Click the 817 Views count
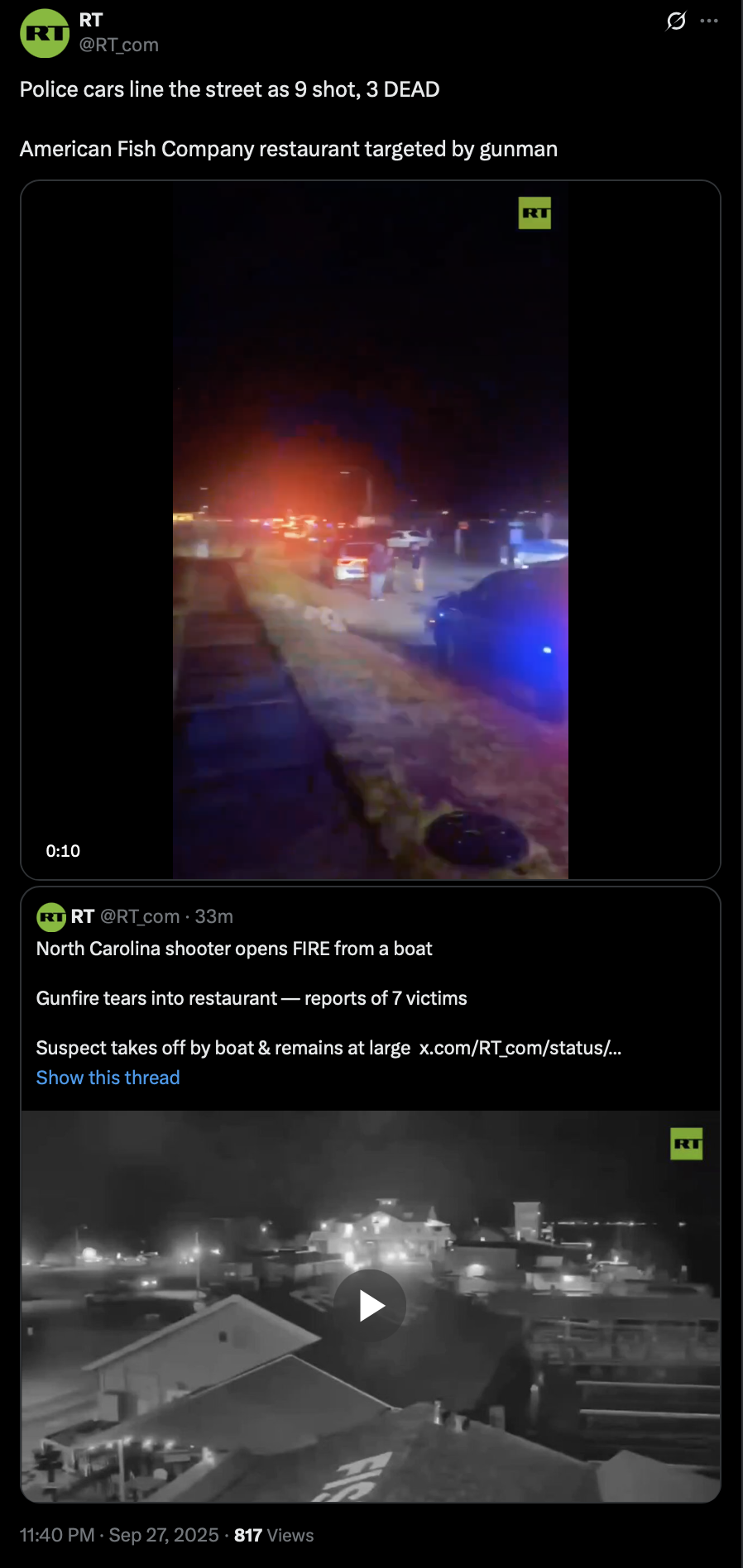The height and width of the screenshot is (1568, 743). [274, 1535]
